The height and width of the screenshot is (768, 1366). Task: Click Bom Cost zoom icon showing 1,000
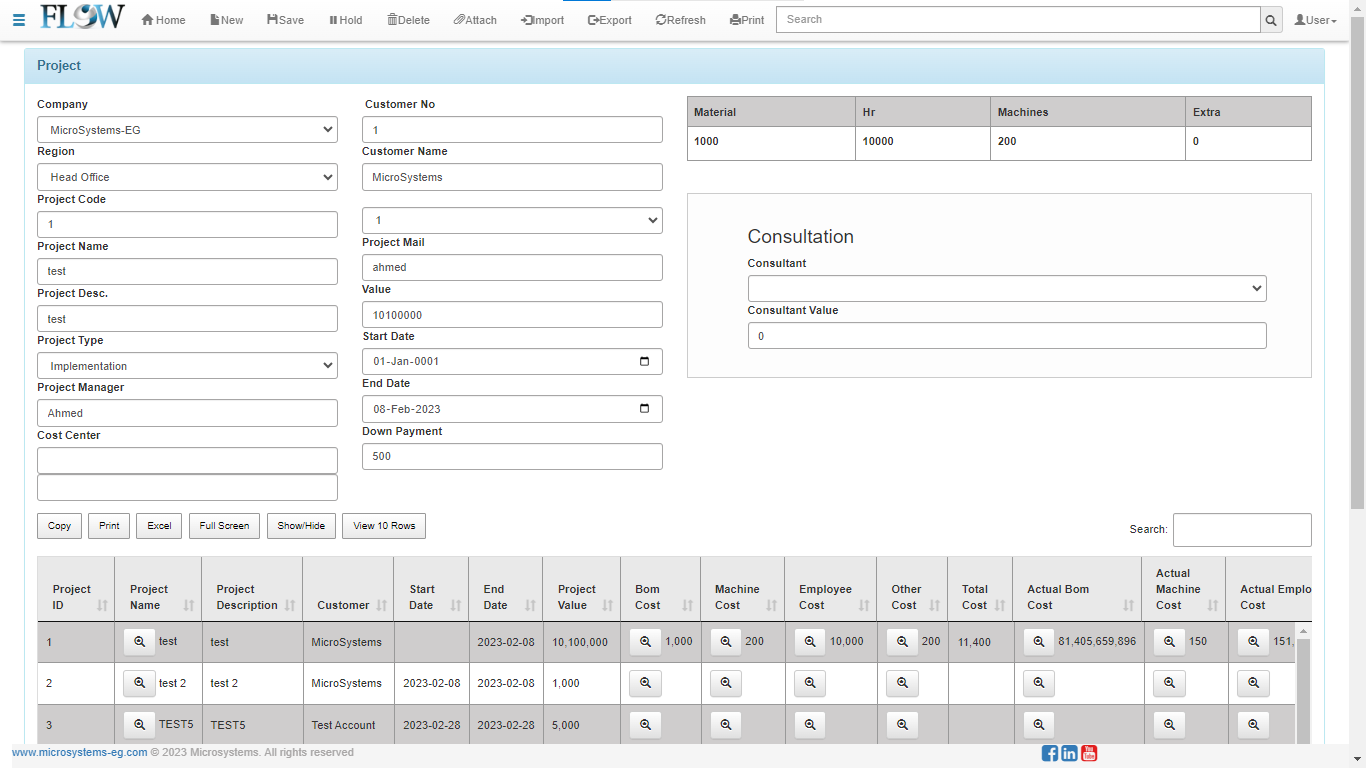coord(645,642)
